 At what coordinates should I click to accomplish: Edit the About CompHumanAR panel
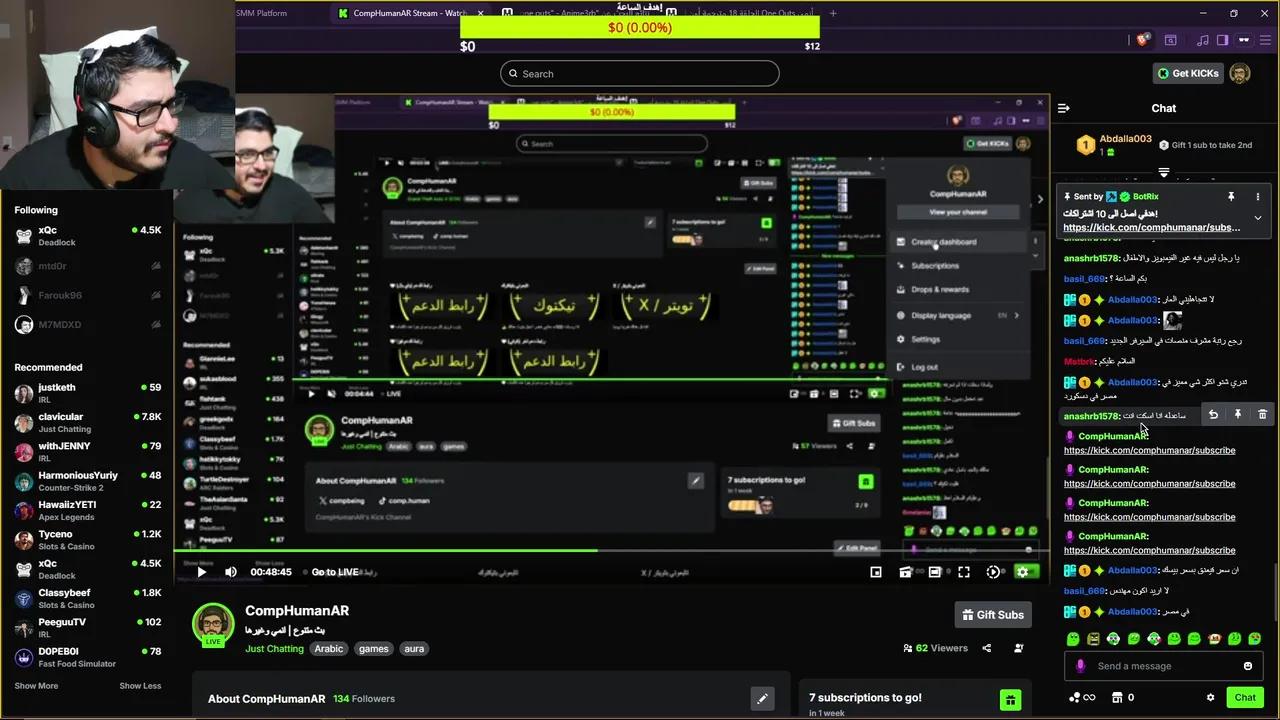coord(762,699)
